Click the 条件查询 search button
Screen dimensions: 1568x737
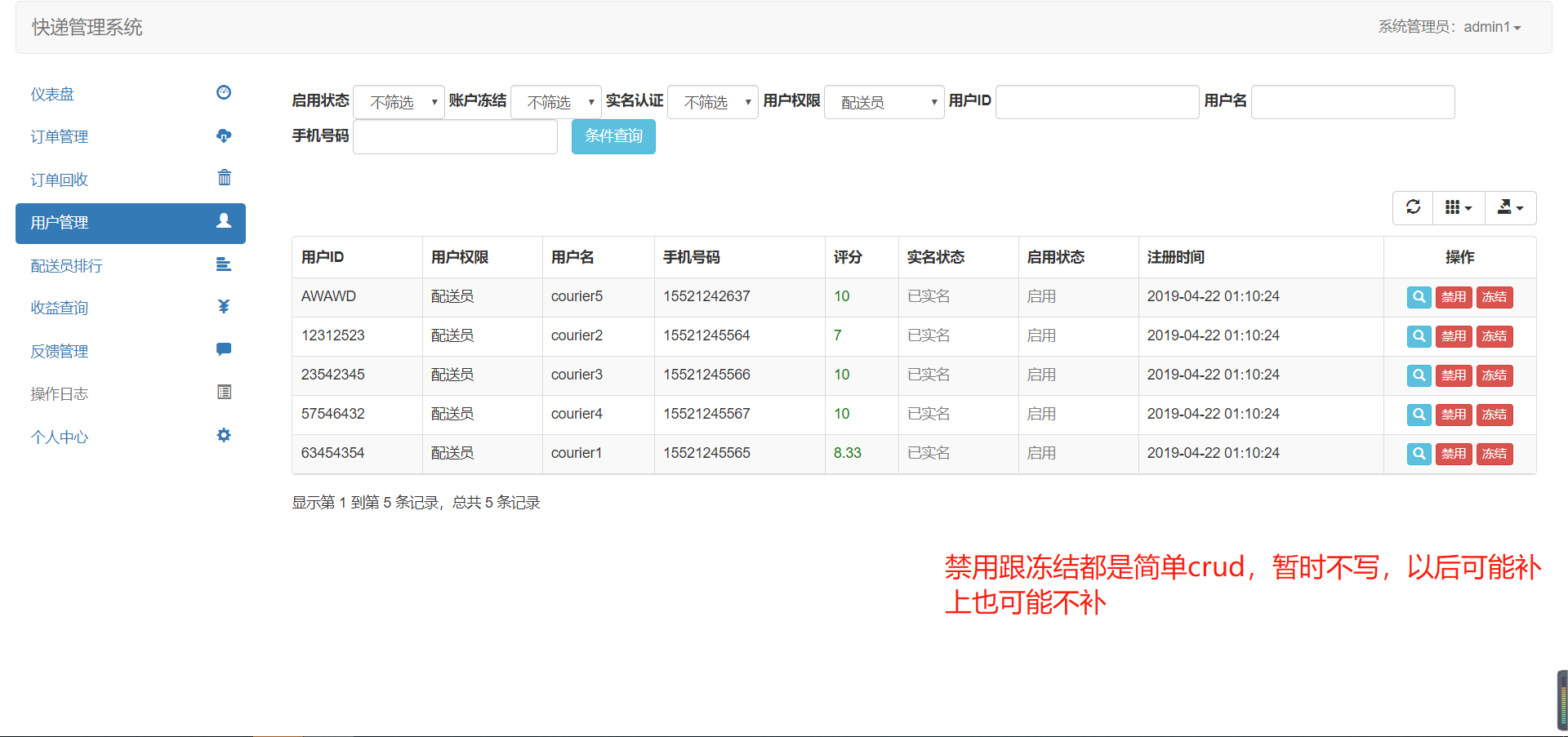pyautogui.click(x=613, y=136)
